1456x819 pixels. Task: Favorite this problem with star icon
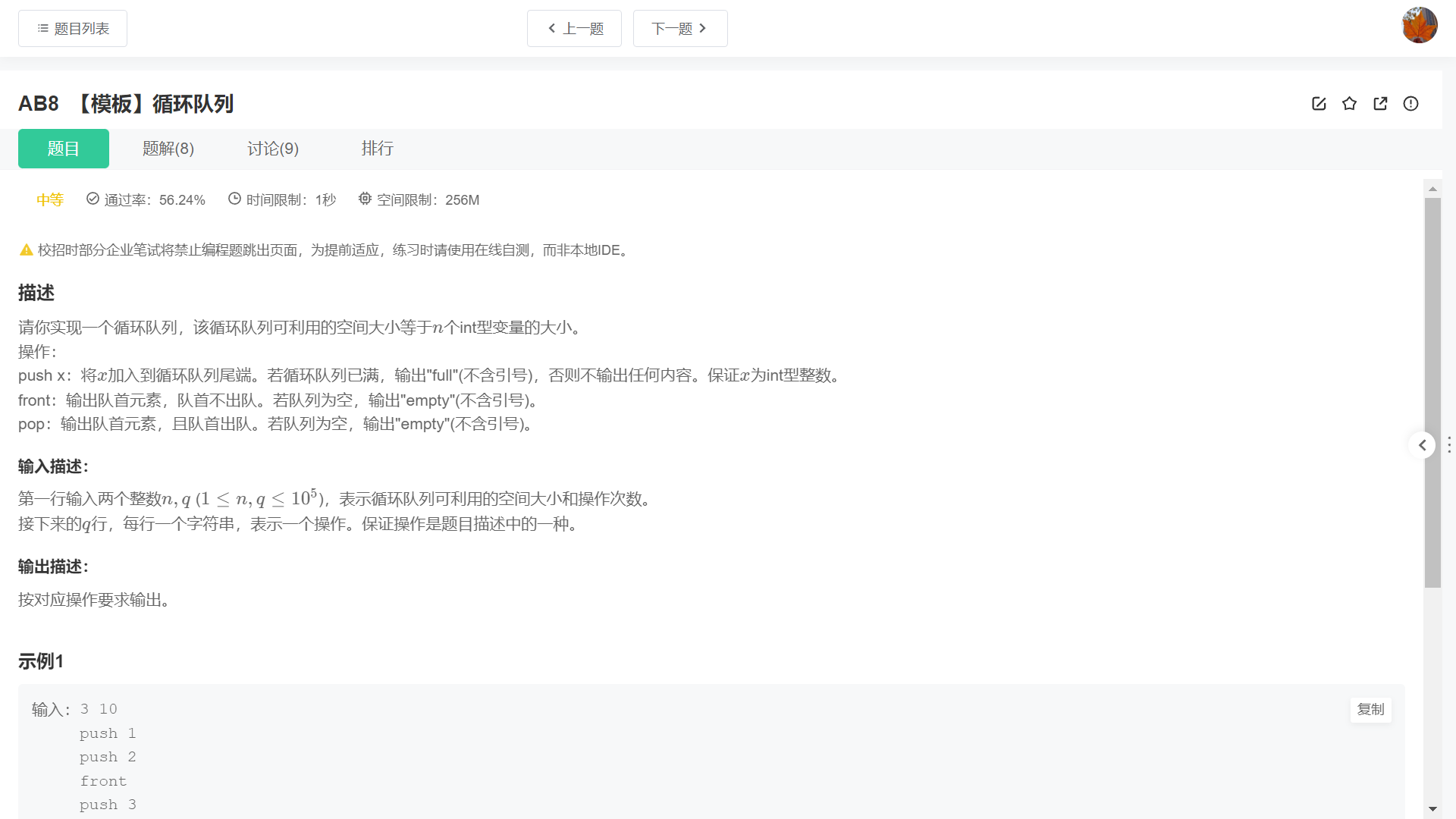pos(1349,104)
